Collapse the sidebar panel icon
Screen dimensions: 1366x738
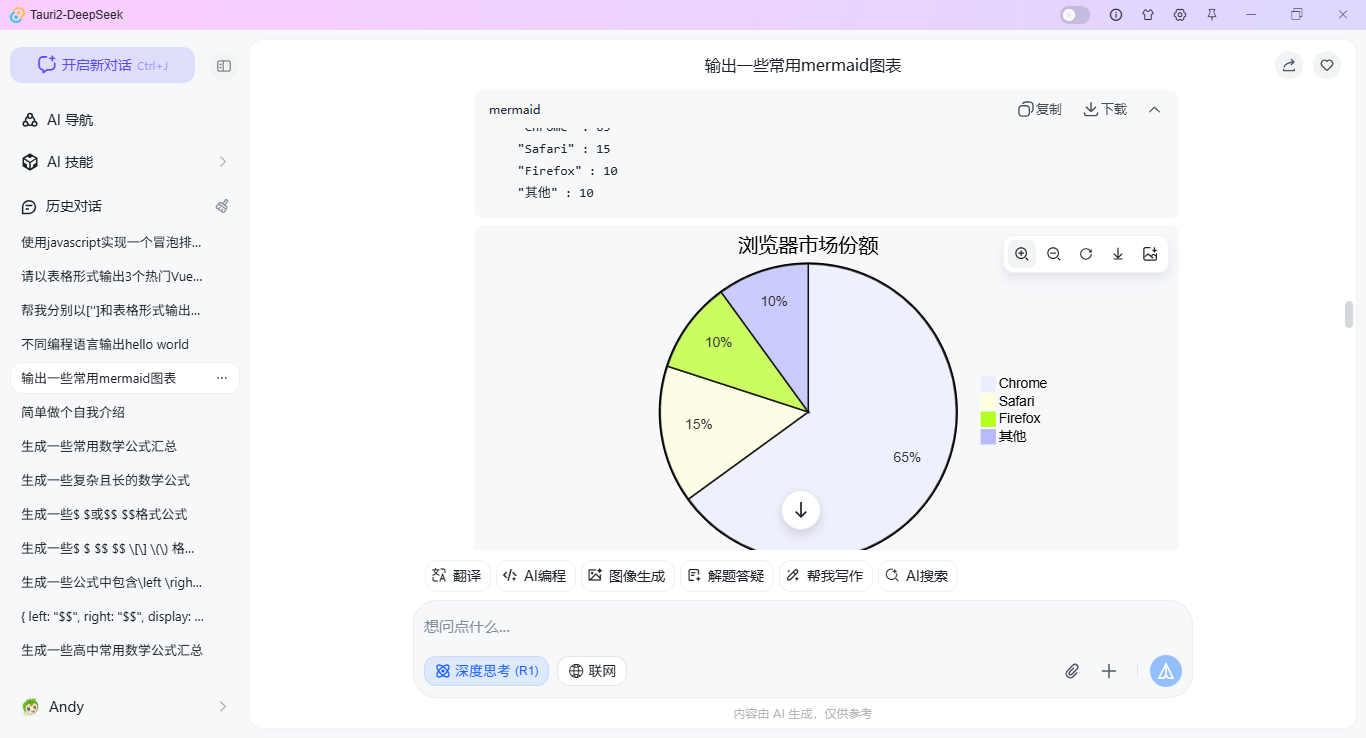(224, 65)
